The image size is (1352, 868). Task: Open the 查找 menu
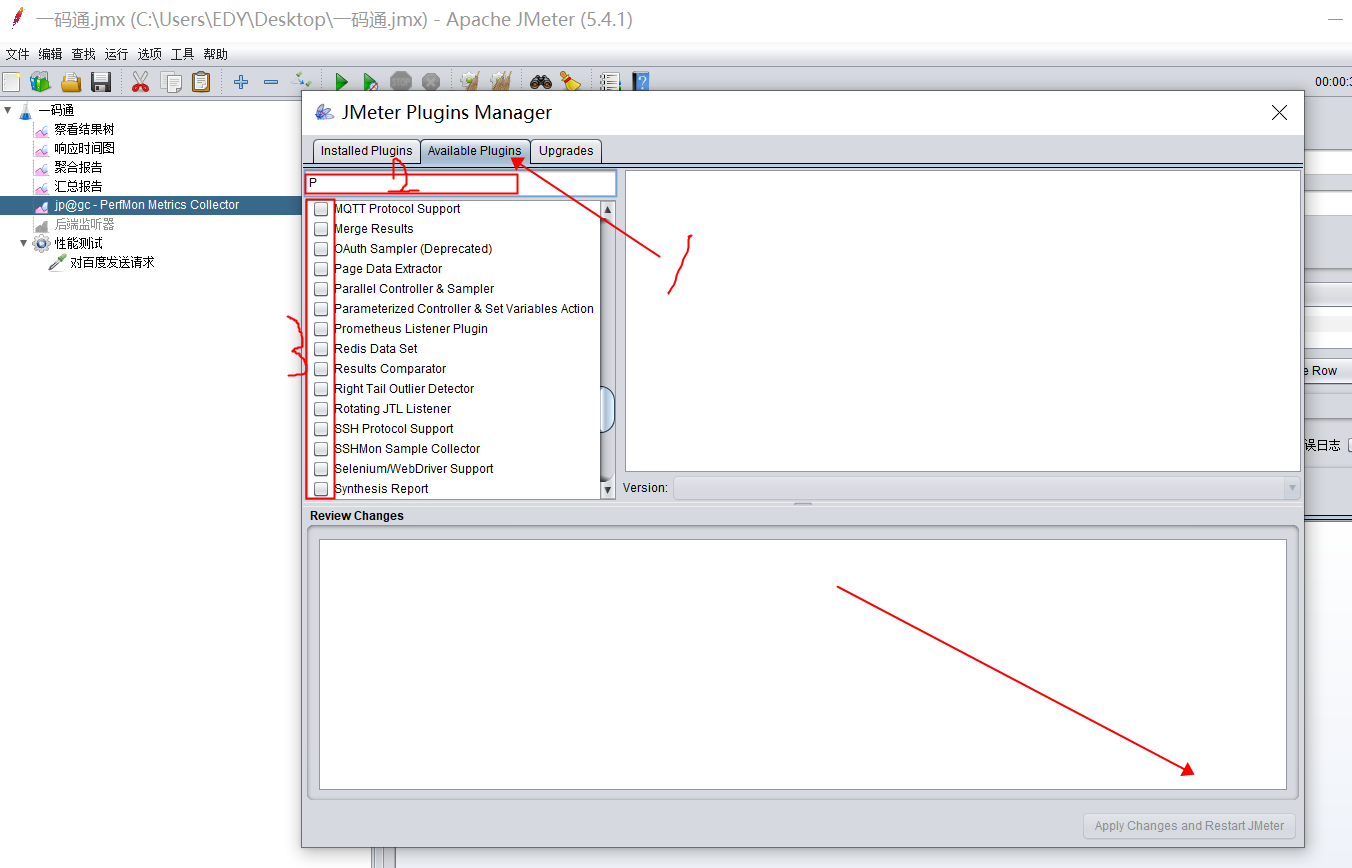pyautogui.click(x=83, y=54)
